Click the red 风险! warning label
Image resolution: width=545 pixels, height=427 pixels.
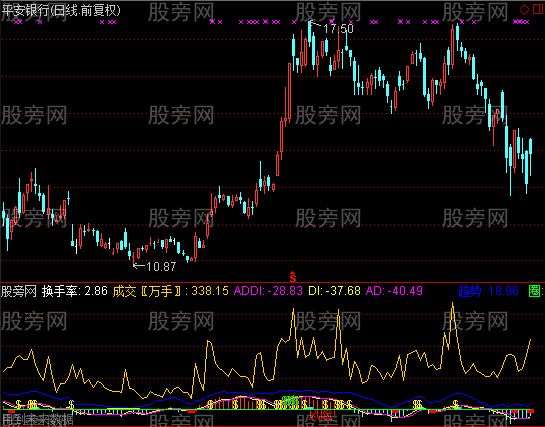pyautogui.click(x=322, y=415)
